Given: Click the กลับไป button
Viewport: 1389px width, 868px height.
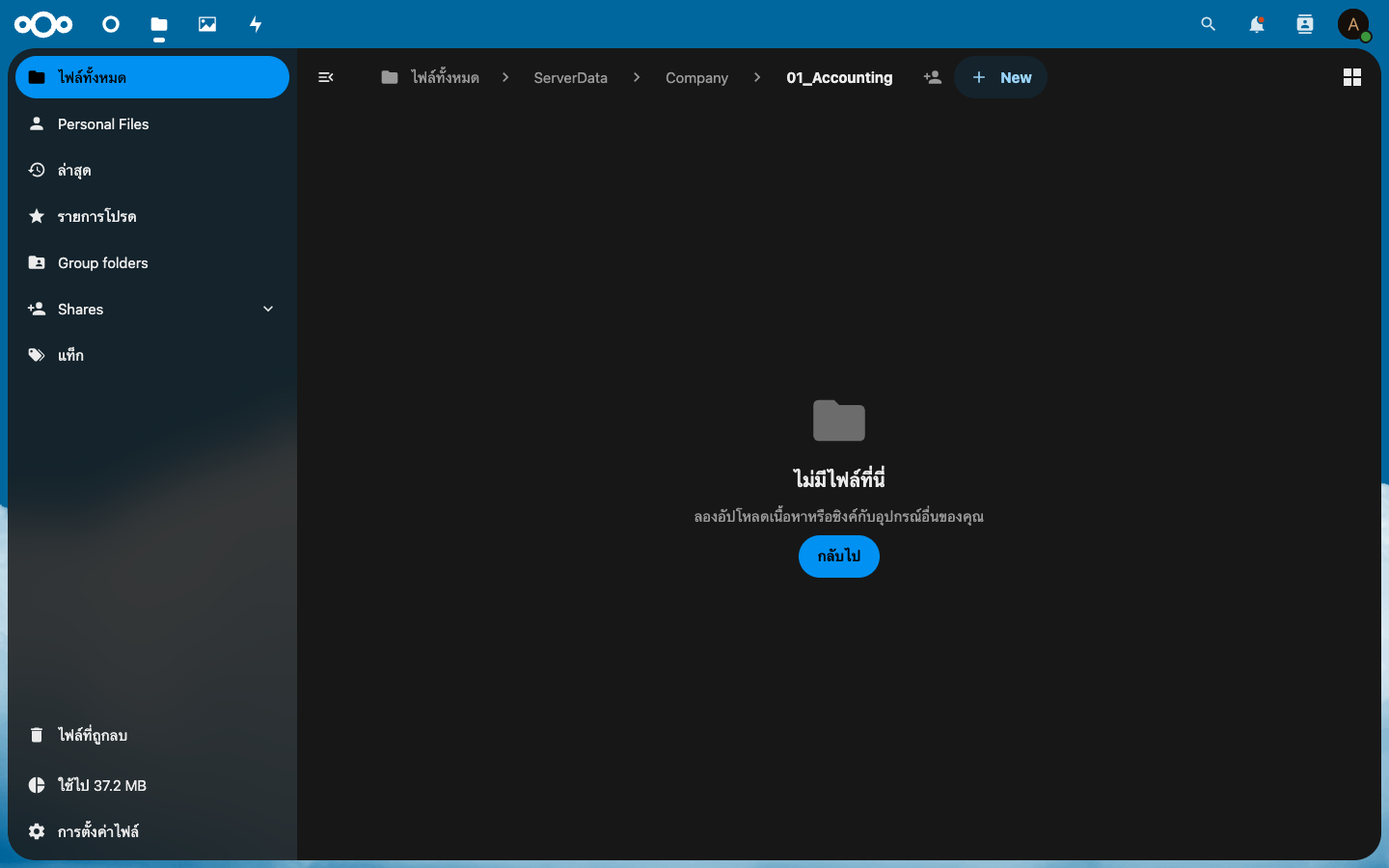Looking at the screenshot, I should [x=839, y=556].
